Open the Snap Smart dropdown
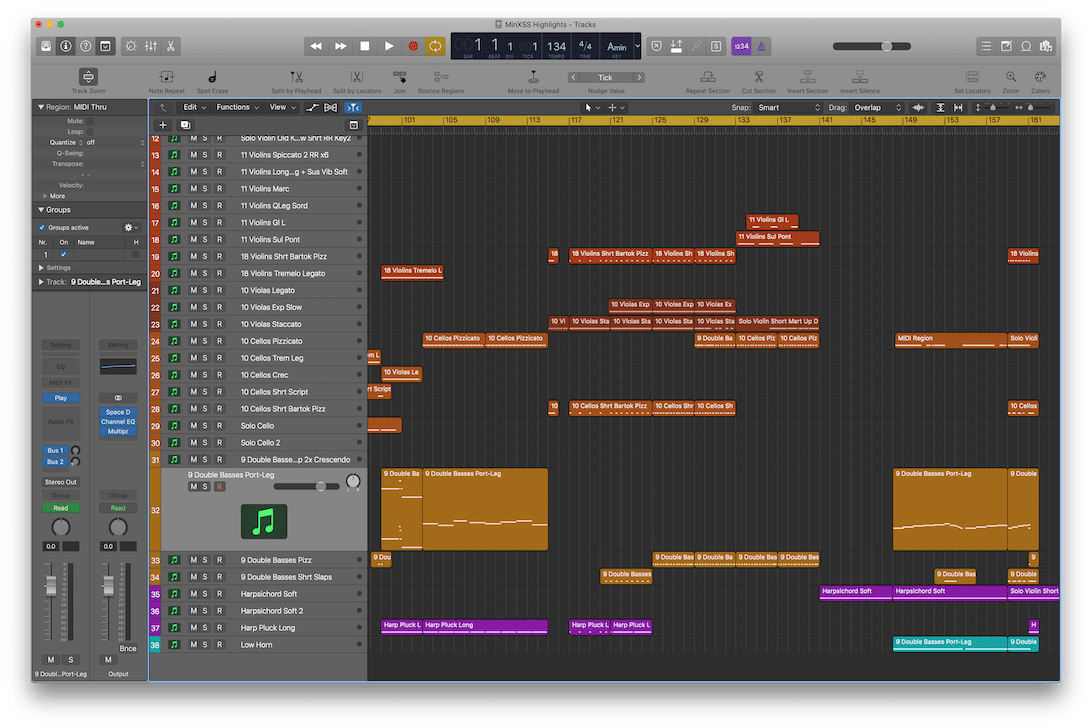This screenshot has height=728, width=1092. click(787, 107)
